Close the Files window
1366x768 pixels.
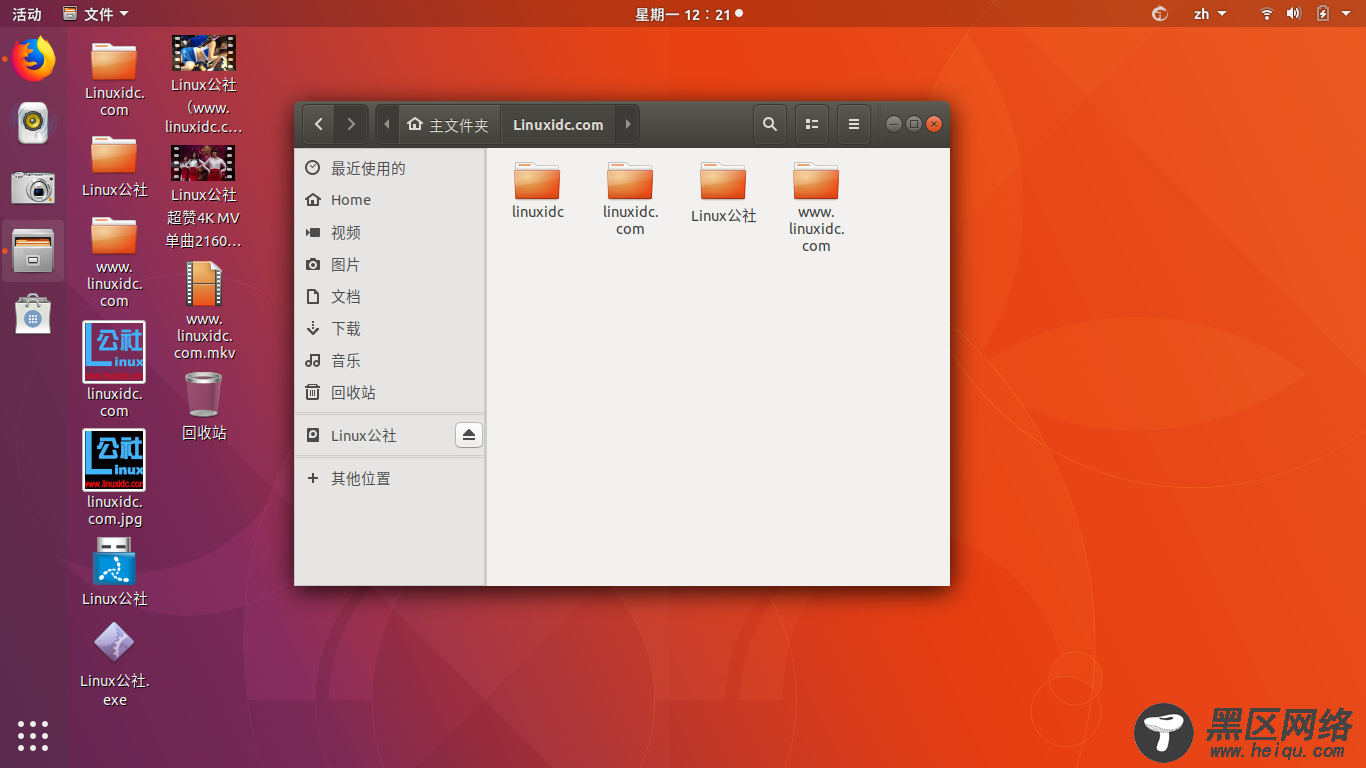click(934, 124)
